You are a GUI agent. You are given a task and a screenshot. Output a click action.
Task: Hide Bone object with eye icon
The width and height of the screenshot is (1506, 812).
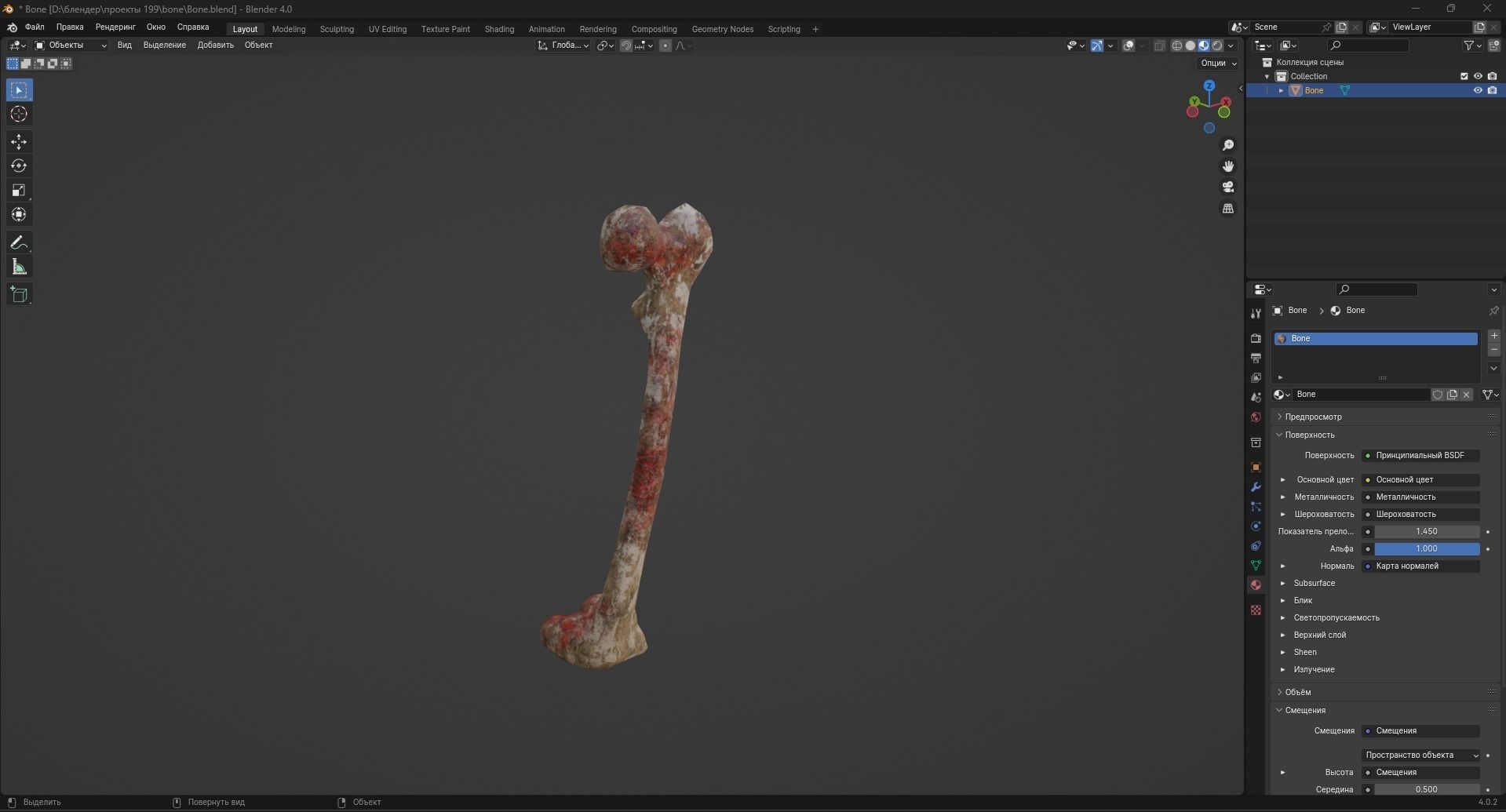[1478, 90]
